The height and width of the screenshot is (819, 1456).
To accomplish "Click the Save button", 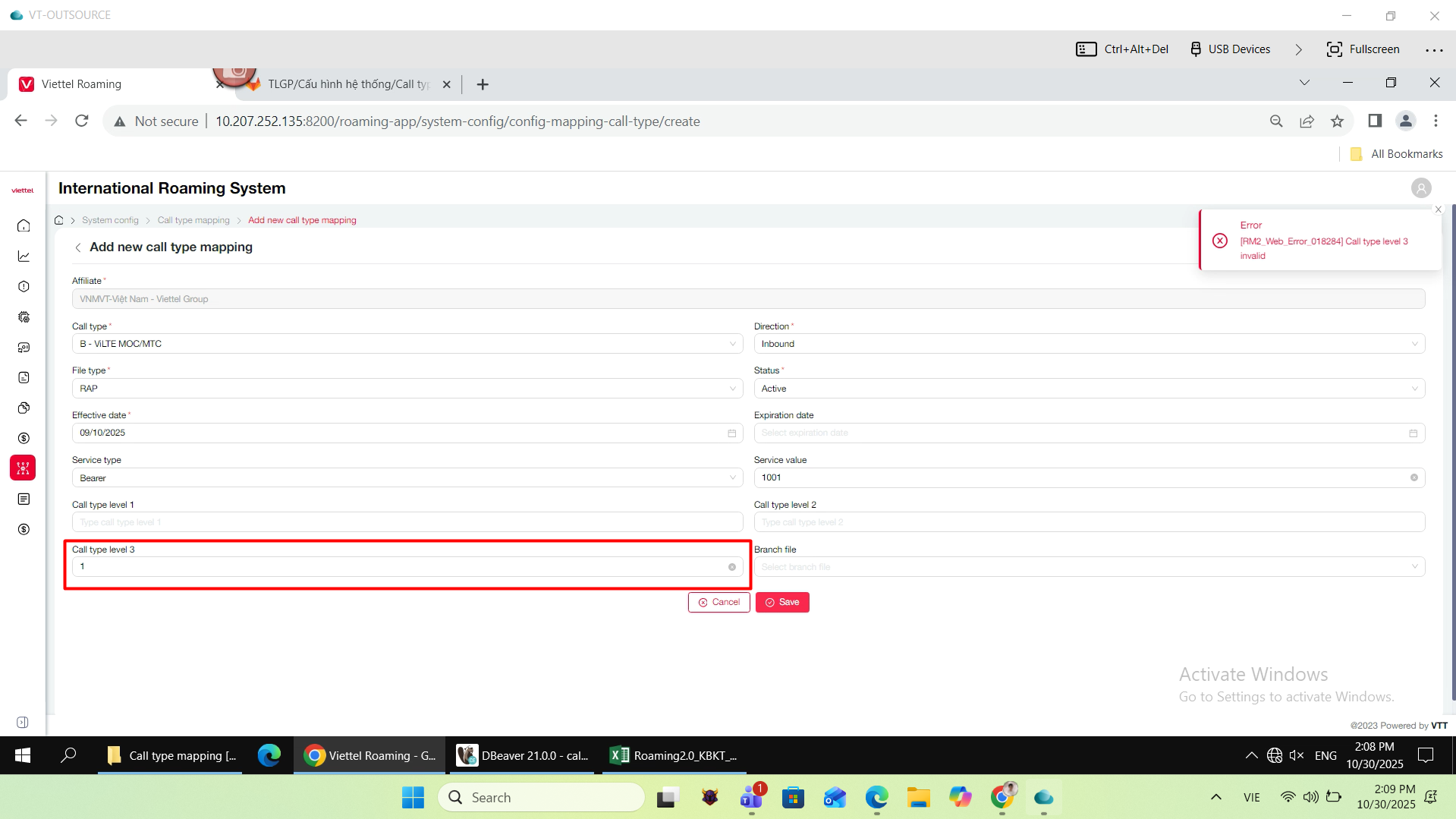I will tap(781, 602).
